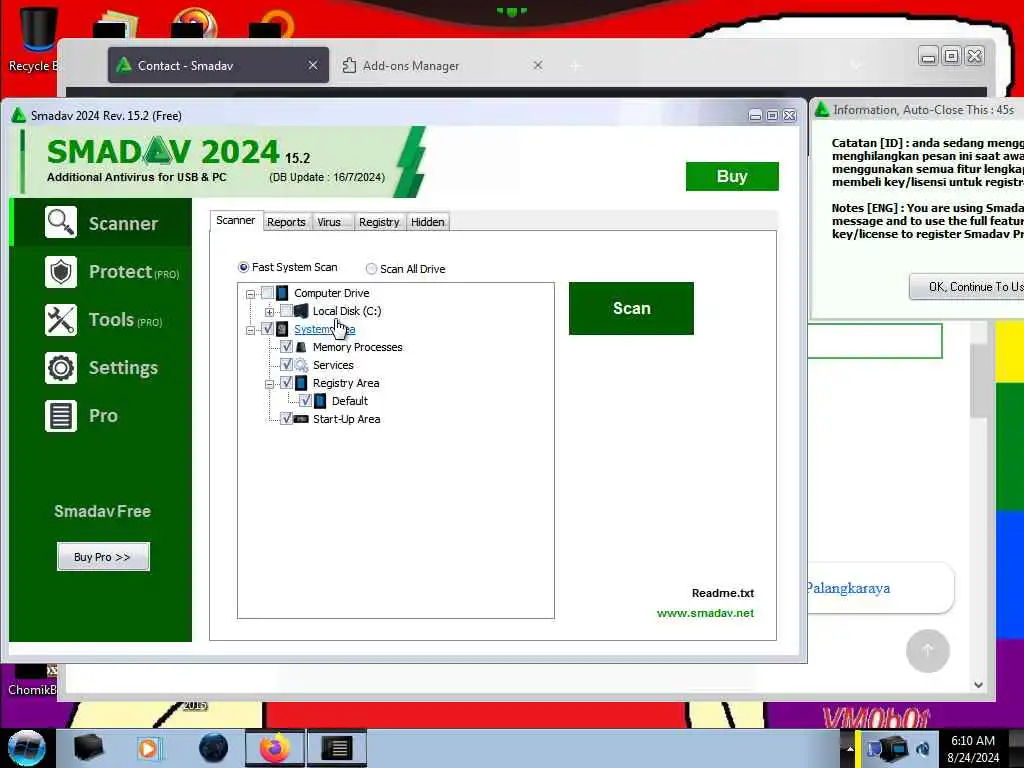1024x768 pixels.
Task: Switch to the Scanner tab
Action: (236, 221)
